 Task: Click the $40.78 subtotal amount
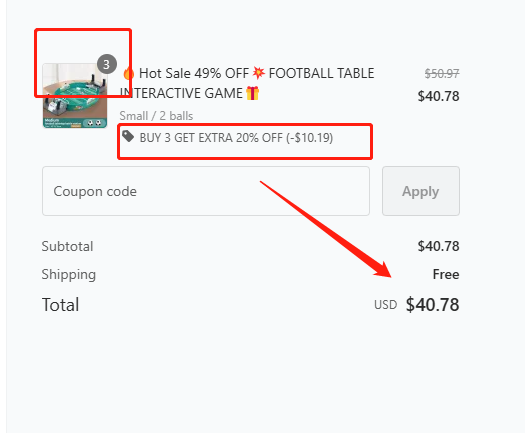(x=438, y=246)
